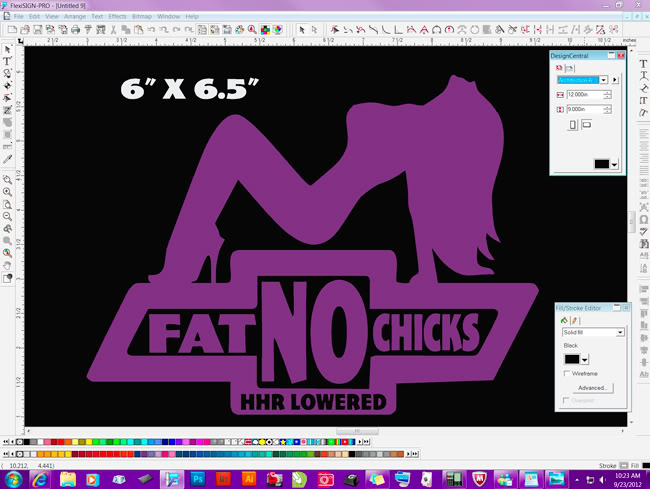The width and height of the screenshot is (650, 489).
Task: Open the Text menu
Action: pos(97,17)
